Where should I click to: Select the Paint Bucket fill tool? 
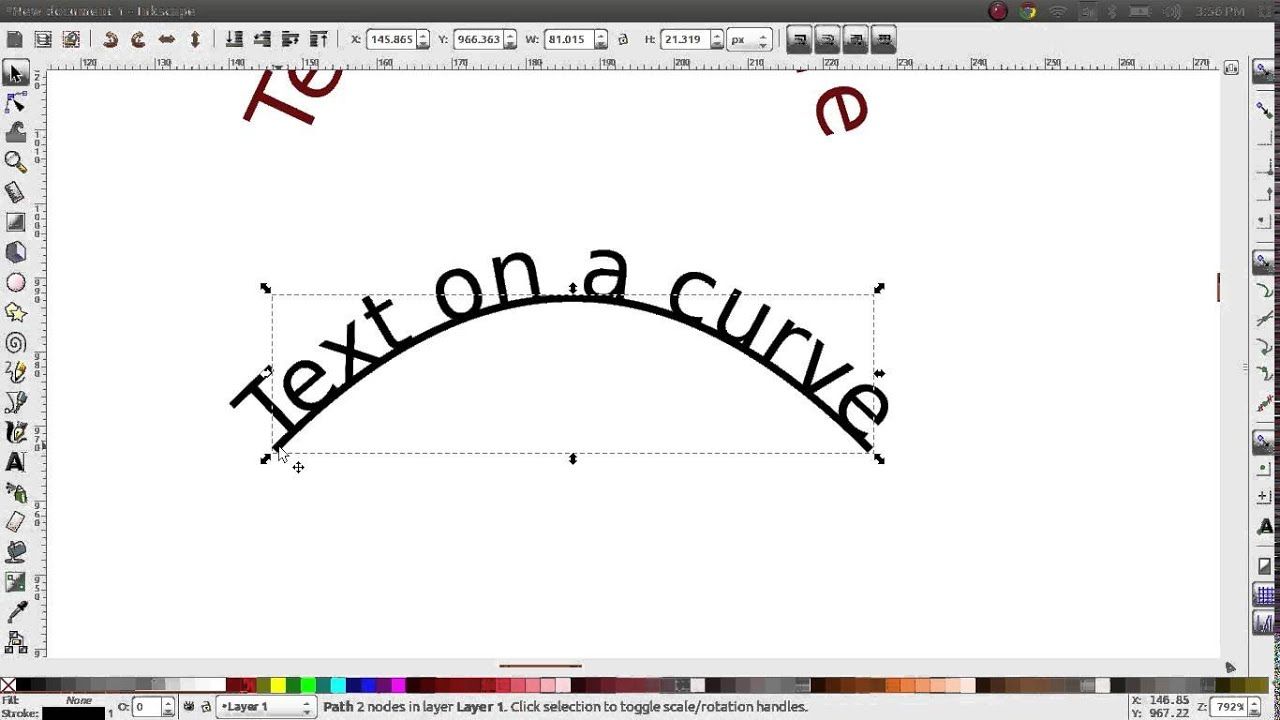(x=15, y=551)
